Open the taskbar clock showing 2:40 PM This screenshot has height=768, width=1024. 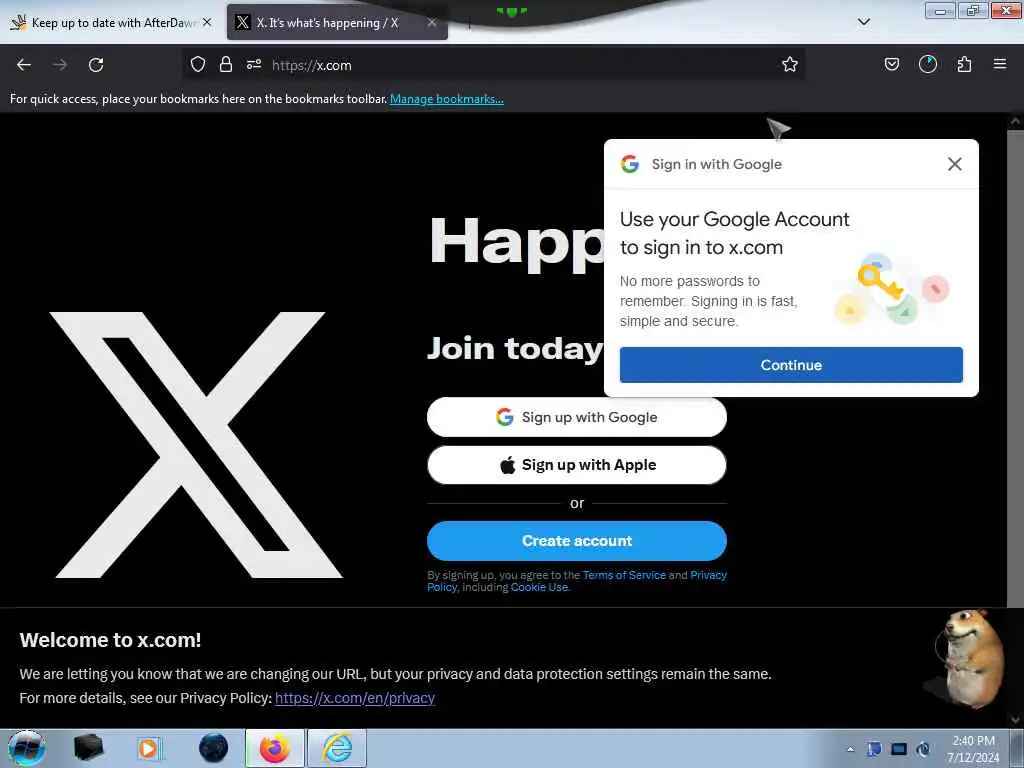click(973, 749)
